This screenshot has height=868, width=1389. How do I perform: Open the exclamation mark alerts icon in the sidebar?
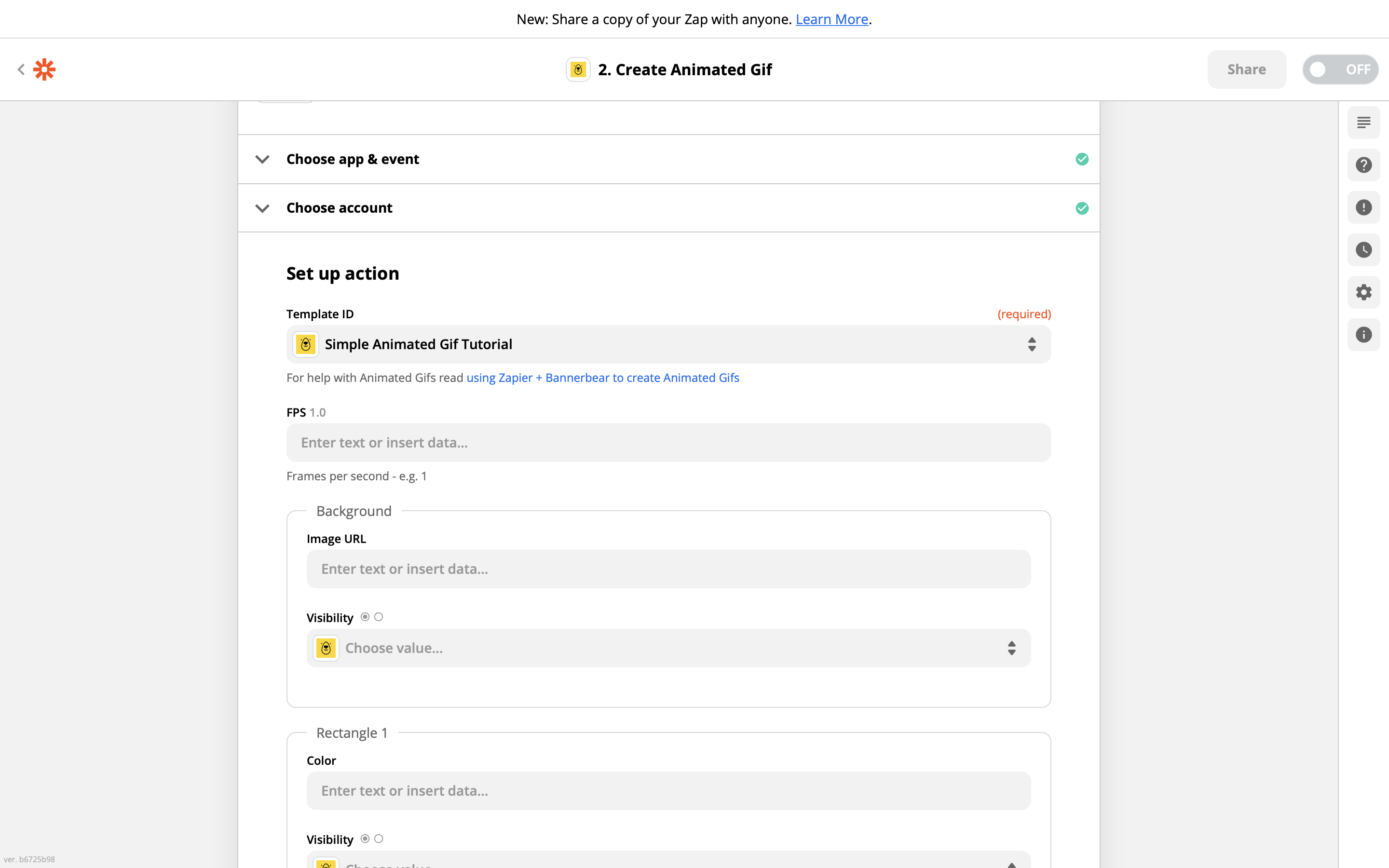tap(1363, 207)
